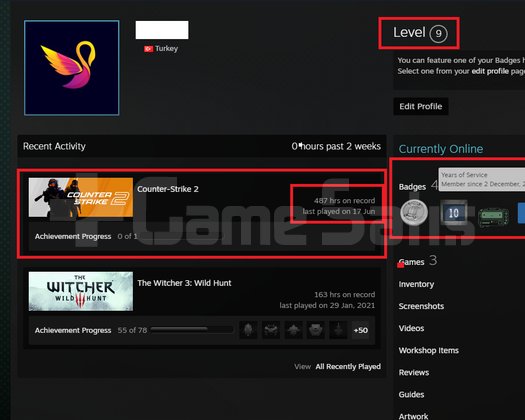Image resolution: width=525 pixels, height=420 pixels.
Task: Open the Counter-Strike 2 title link
Action: click(x=168, y=189)
